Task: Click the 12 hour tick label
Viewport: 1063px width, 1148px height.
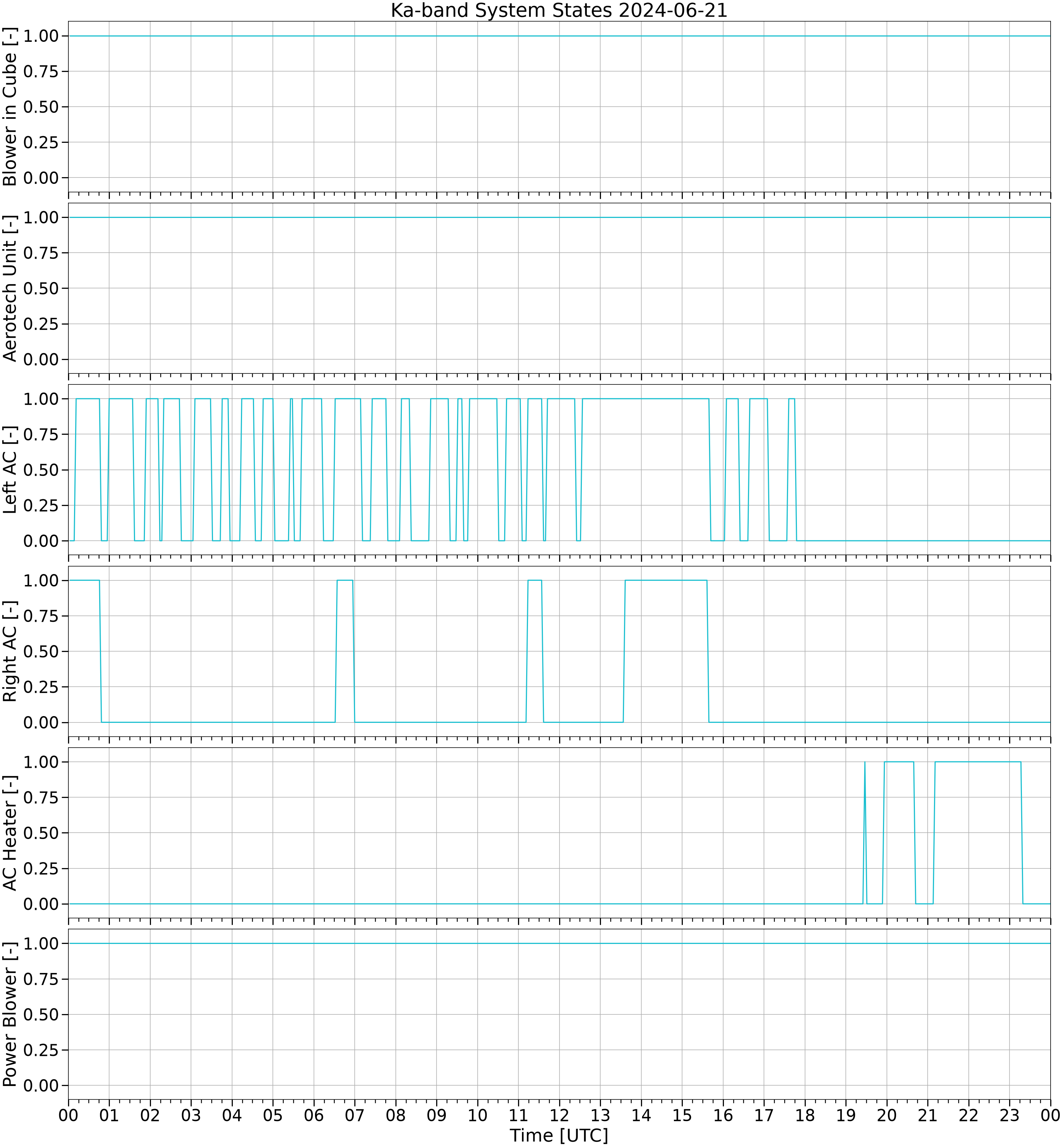Action: click(559, 1115)
